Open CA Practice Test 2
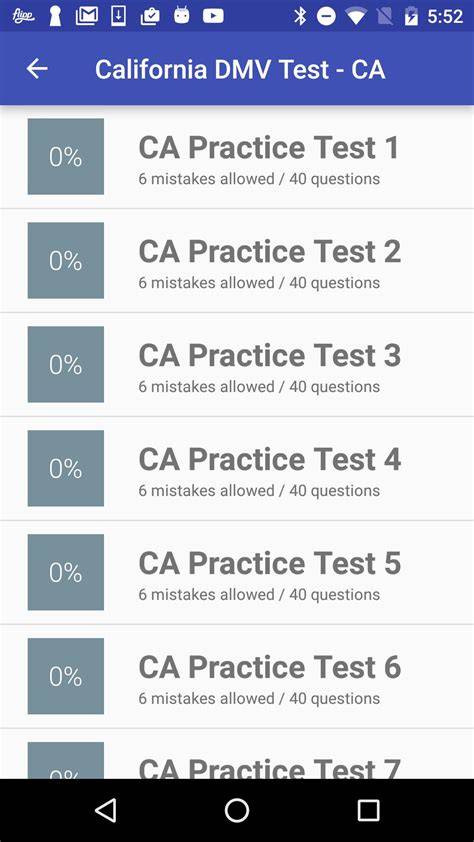 pyautogui.click(x=237, y=260)
